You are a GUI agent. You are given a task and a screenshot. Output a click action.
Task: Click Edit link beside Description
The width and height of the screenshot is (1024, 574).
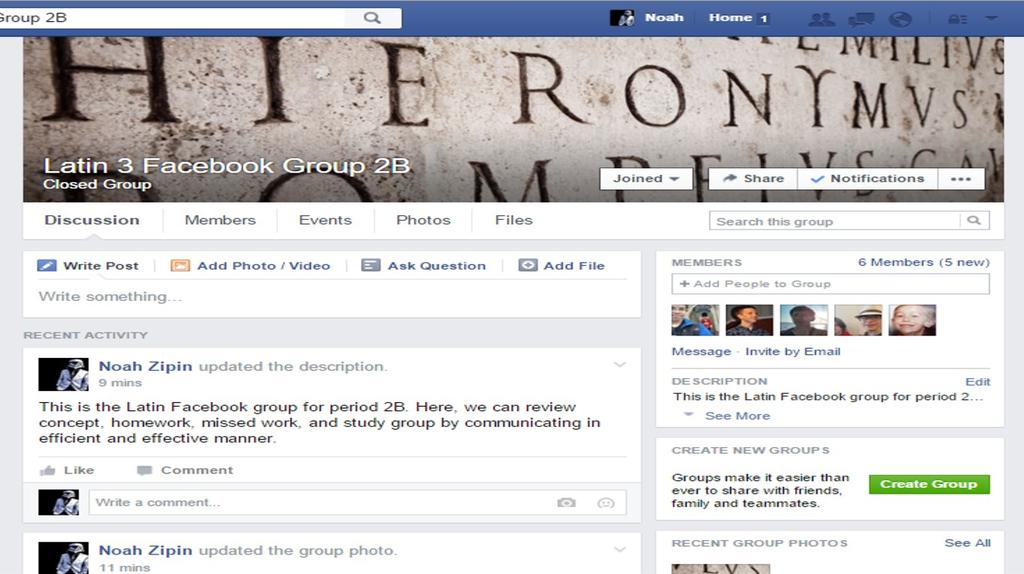(x=978, y=381)
